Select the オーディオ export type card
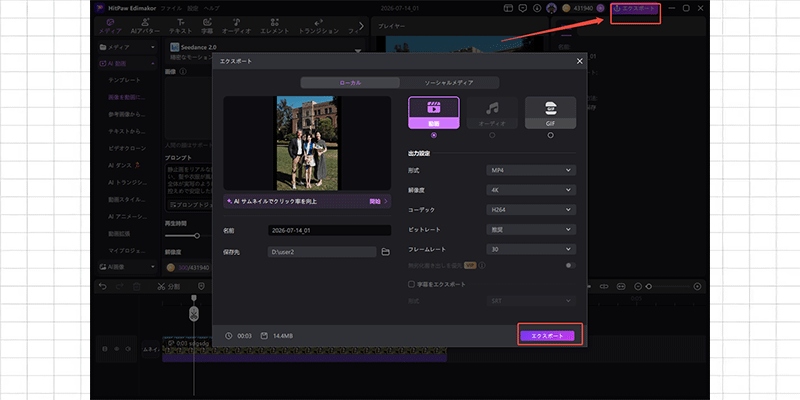Image resolution: width=800 pixels, height=400 pixels. coord(492,113)
